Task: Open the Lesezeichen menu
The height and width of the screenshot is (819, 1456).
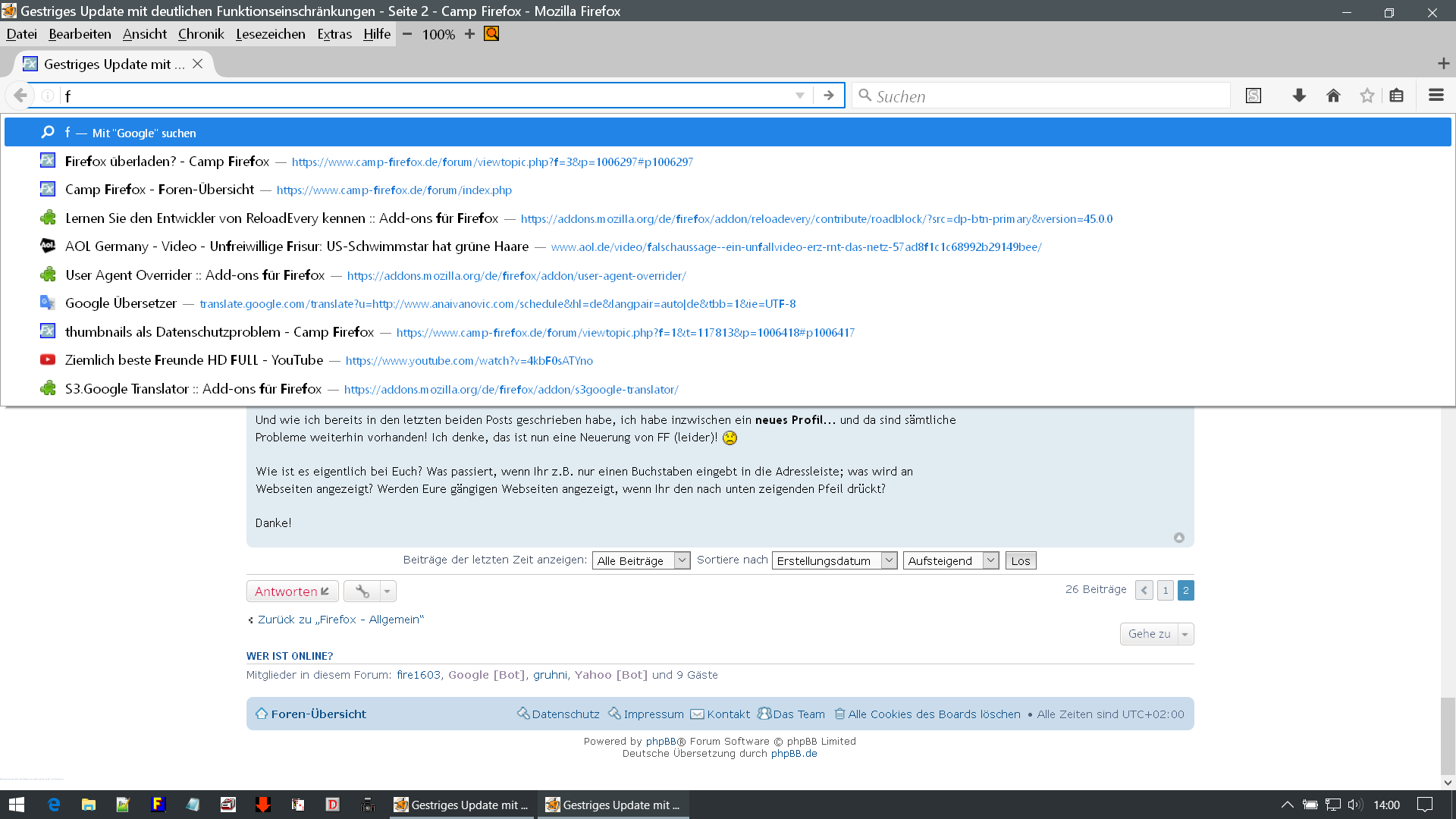Action: 270,34
